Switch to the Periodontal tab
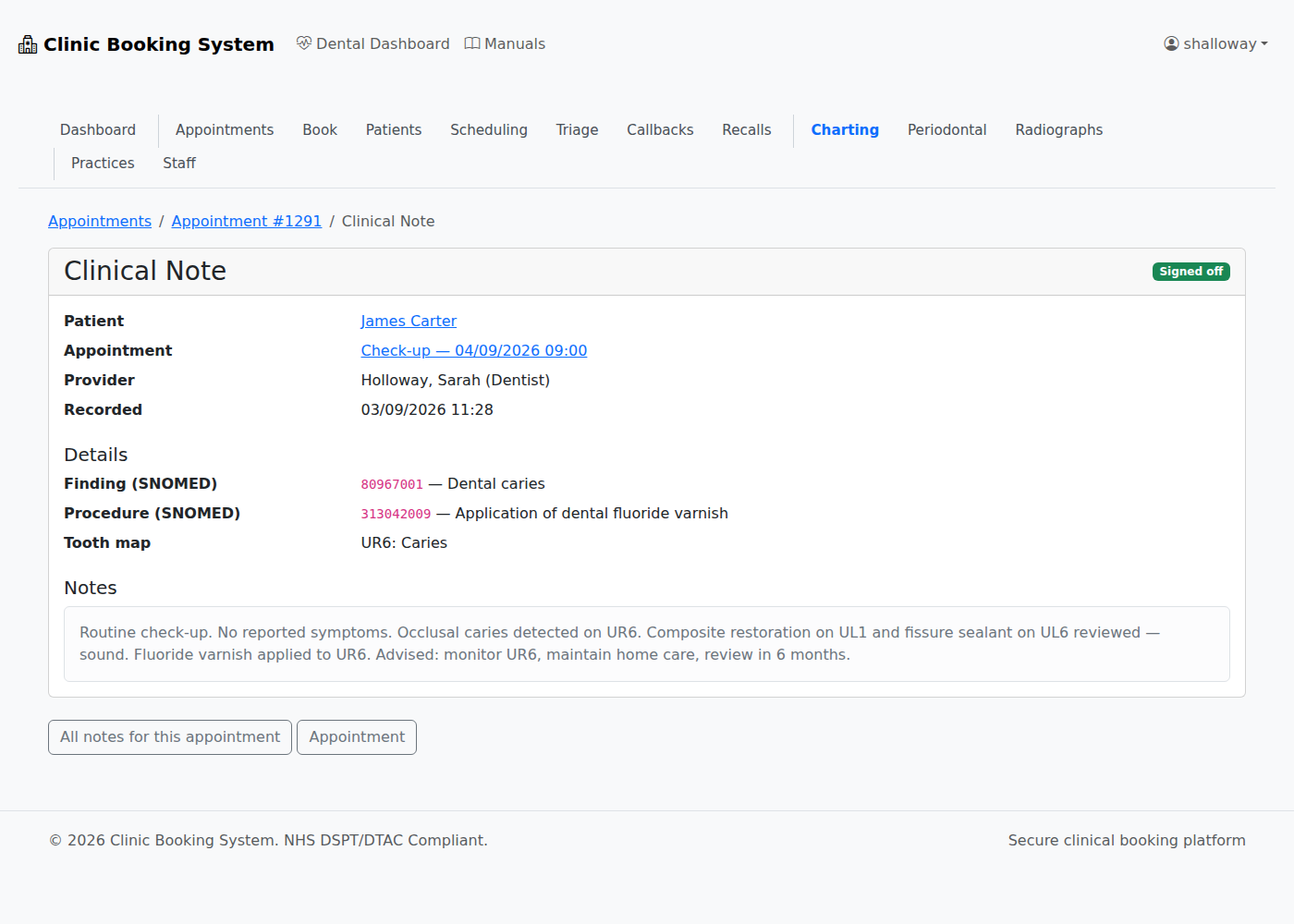The width and height of the screenshot is (1294, 924). 947,130
